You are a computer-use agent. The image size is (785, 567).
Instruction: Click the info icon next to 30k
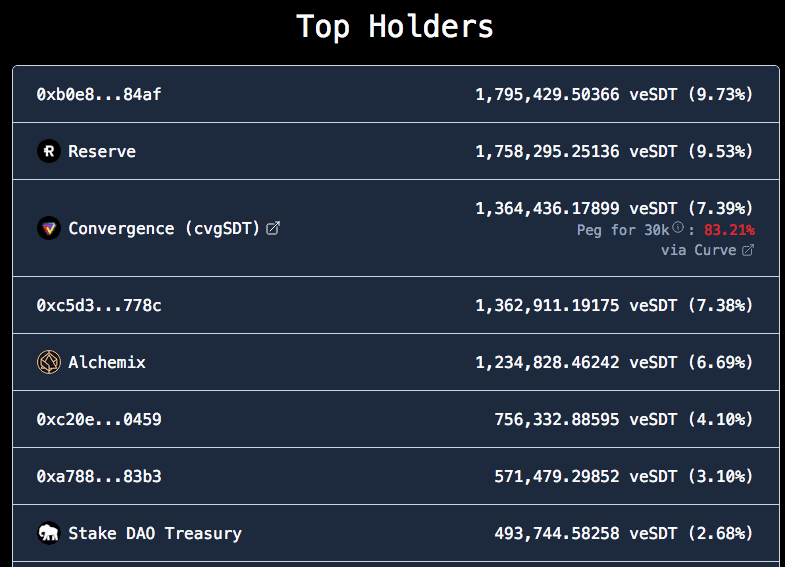click(x=678, y=229)
